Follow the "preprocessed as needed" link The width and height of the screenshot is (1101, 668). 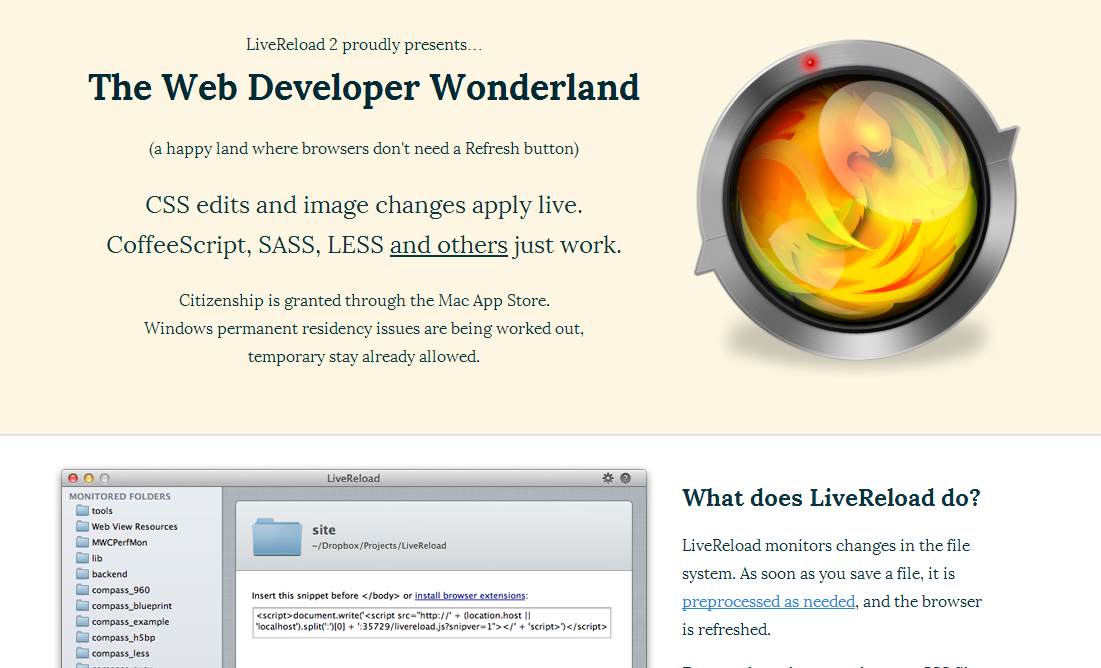[x=768, y=602]
